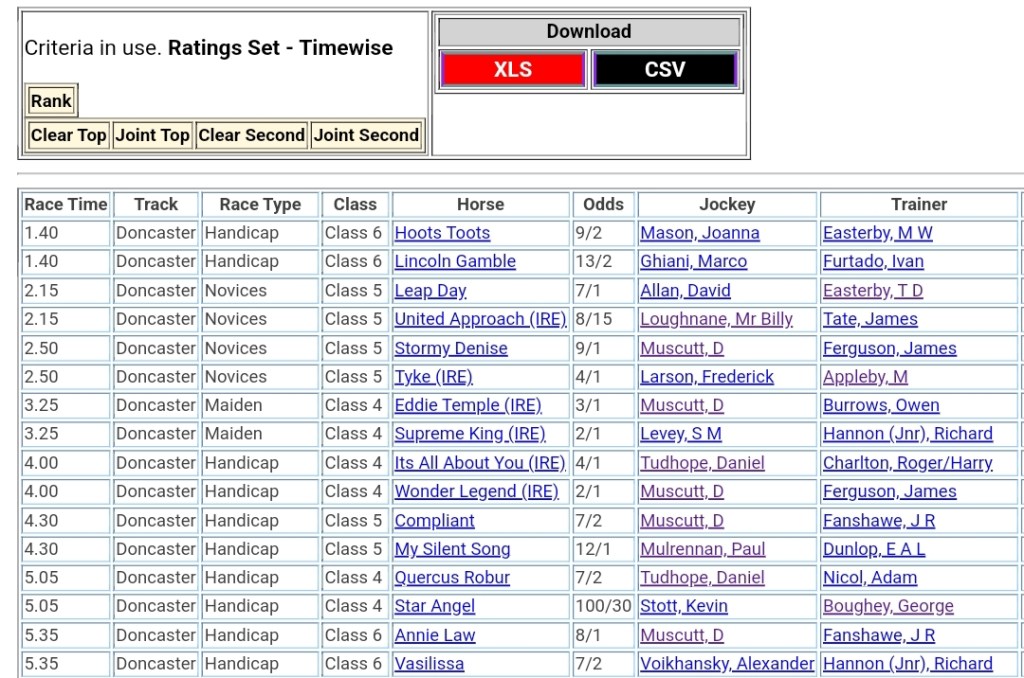Open horse Hoots Toots page

(x=442, y=233)
